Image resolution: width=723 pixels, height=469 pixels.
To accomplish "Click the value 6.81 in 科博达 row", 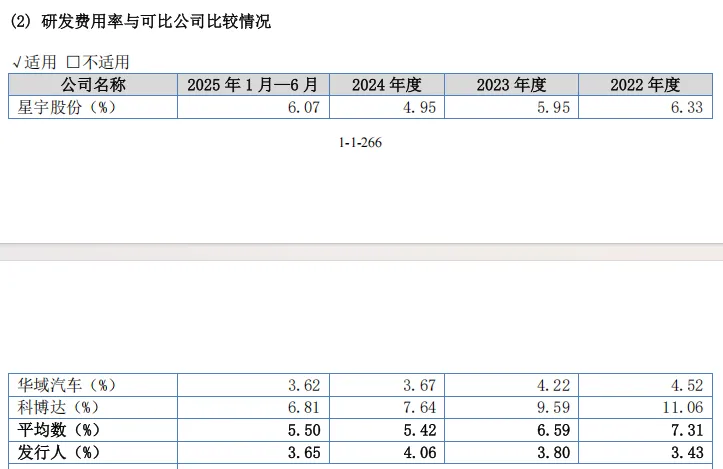I will (304, 407).
